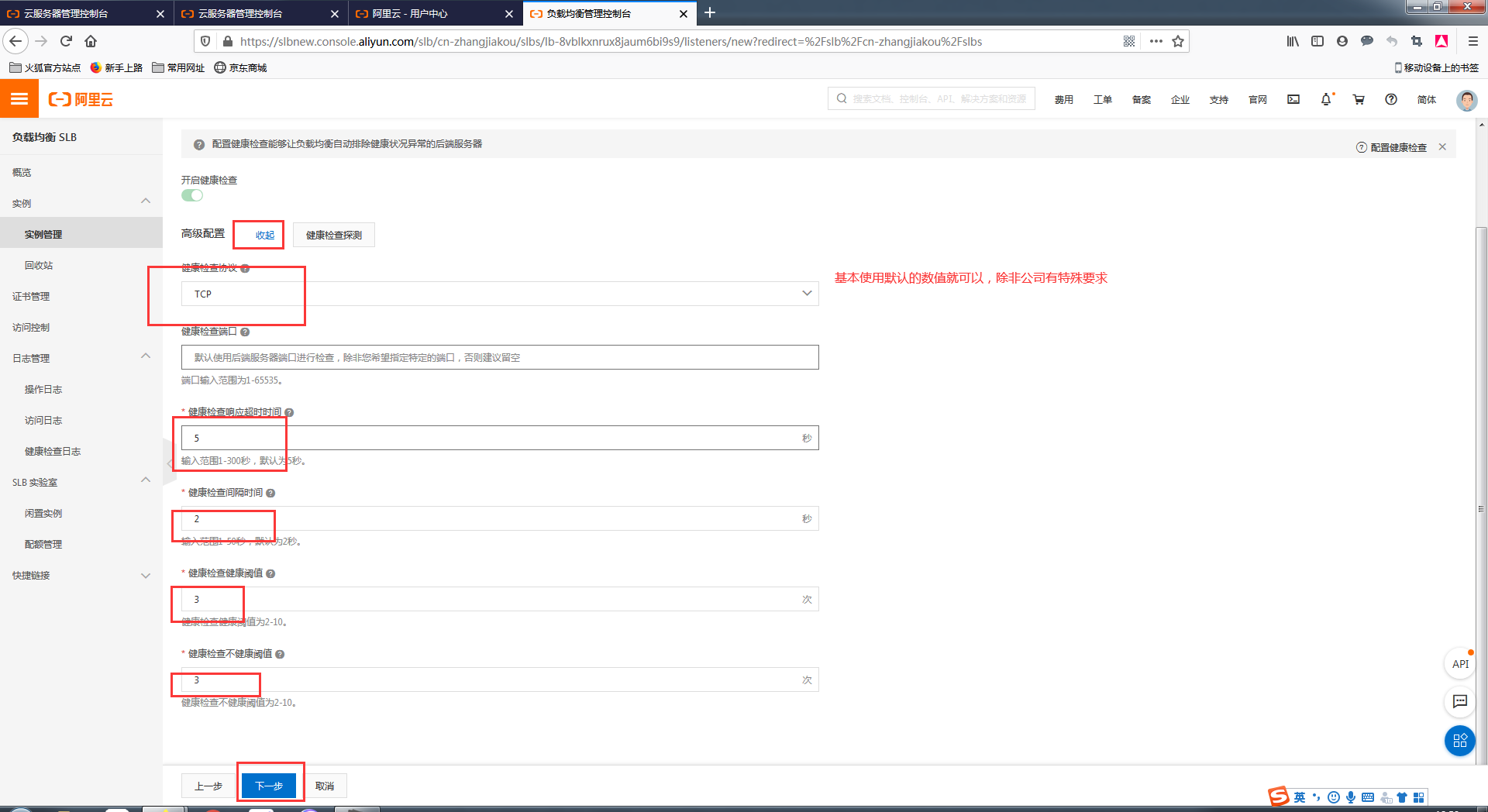Screen dimensions: 1488x812
Task: Open the shopping cart icon
Action: pos(1358,99)
